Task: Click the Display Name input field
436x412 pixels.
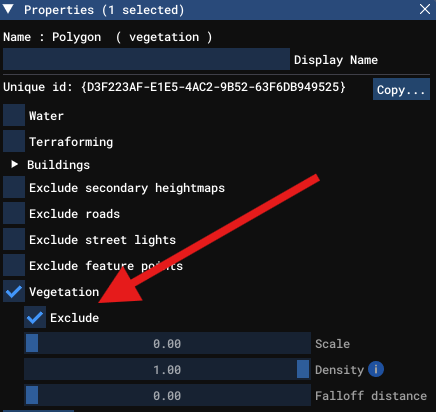Action: 146,59
